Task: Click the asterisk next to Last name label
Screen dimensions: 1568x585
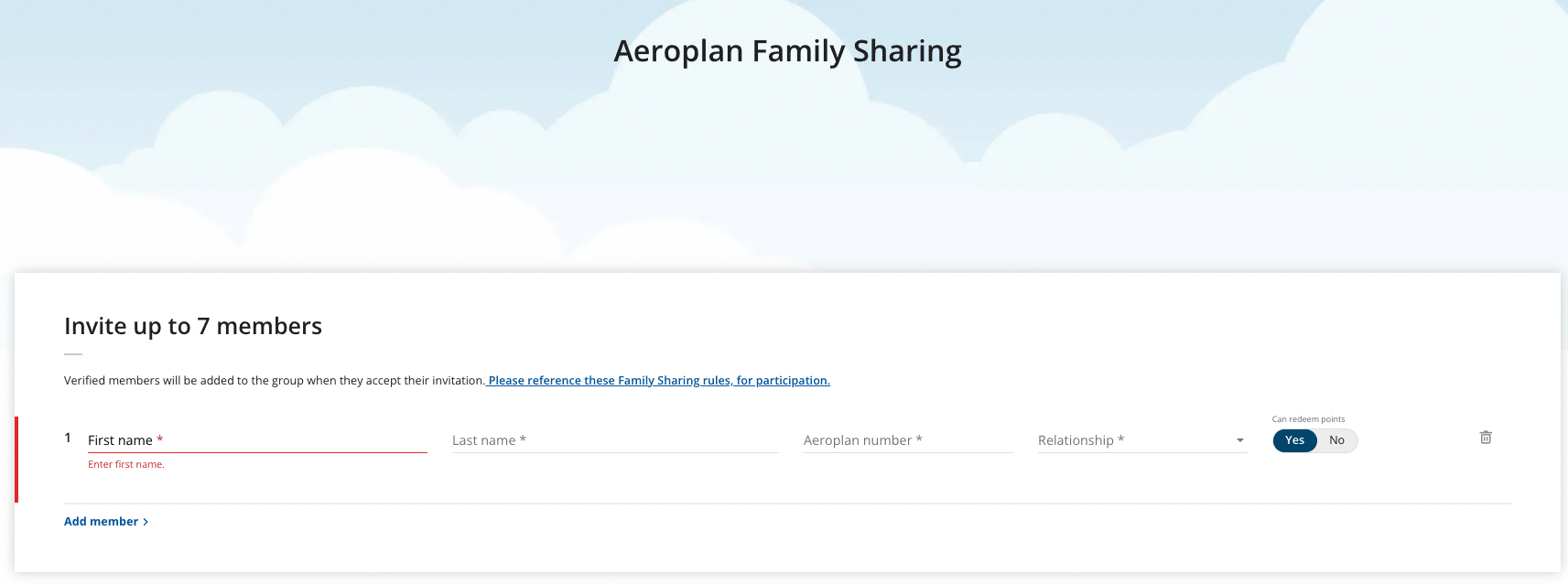Action: pyautogui.click(x=523, y=439)
